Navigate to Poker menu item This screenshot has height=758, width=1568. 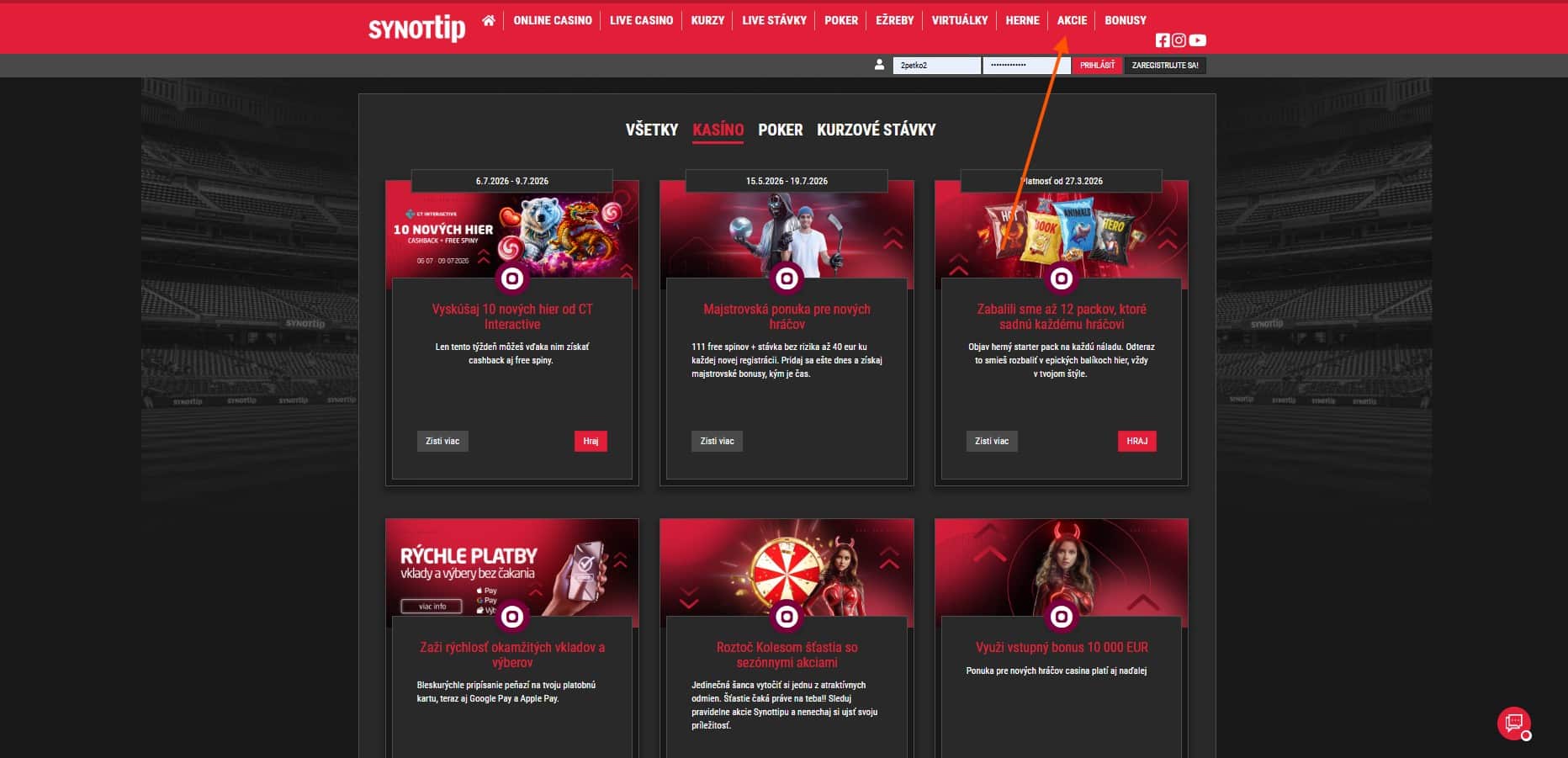[x=841, y=20]
